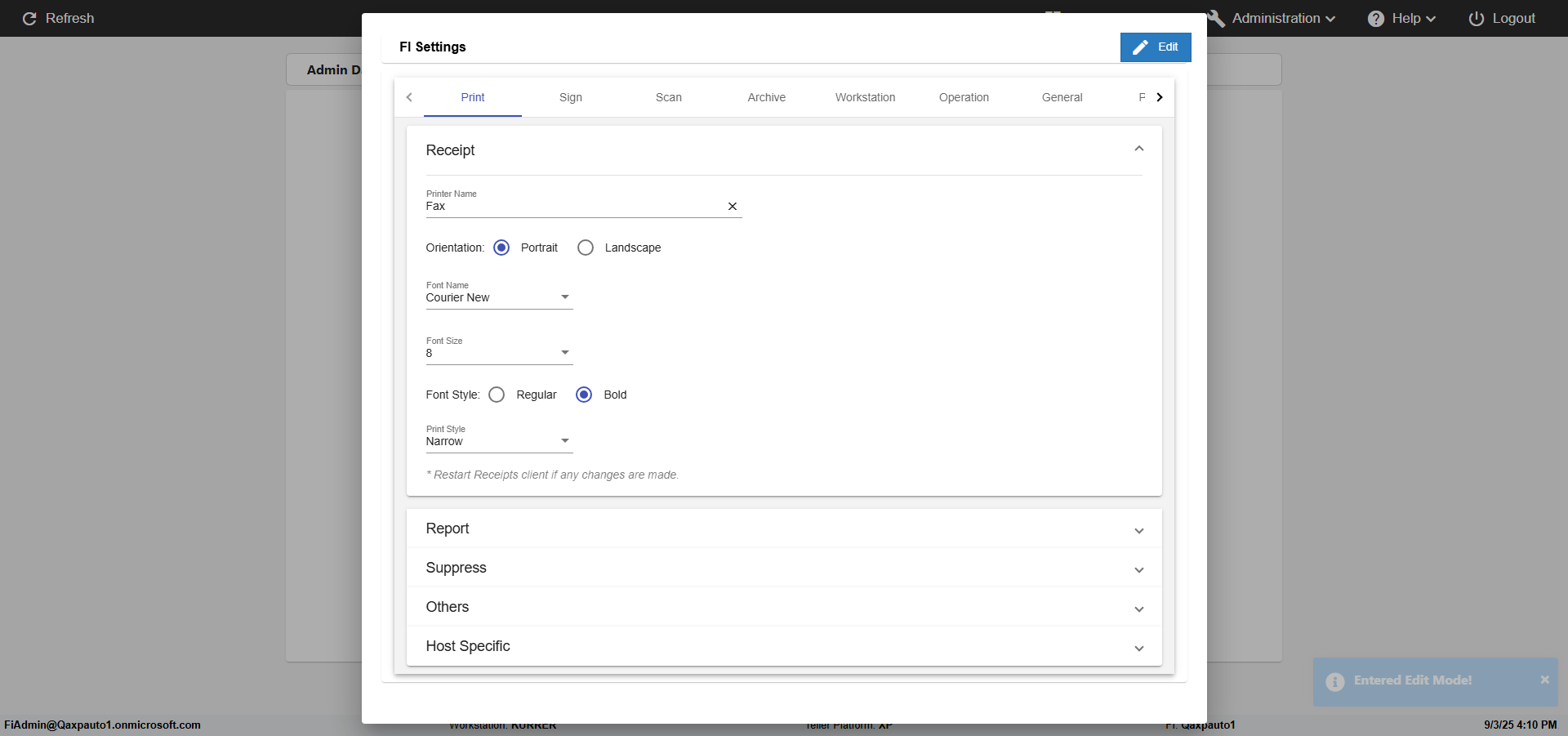The image size is (1568, 736).
Task: Open the Administration menu
Action: coord(1283,18)
